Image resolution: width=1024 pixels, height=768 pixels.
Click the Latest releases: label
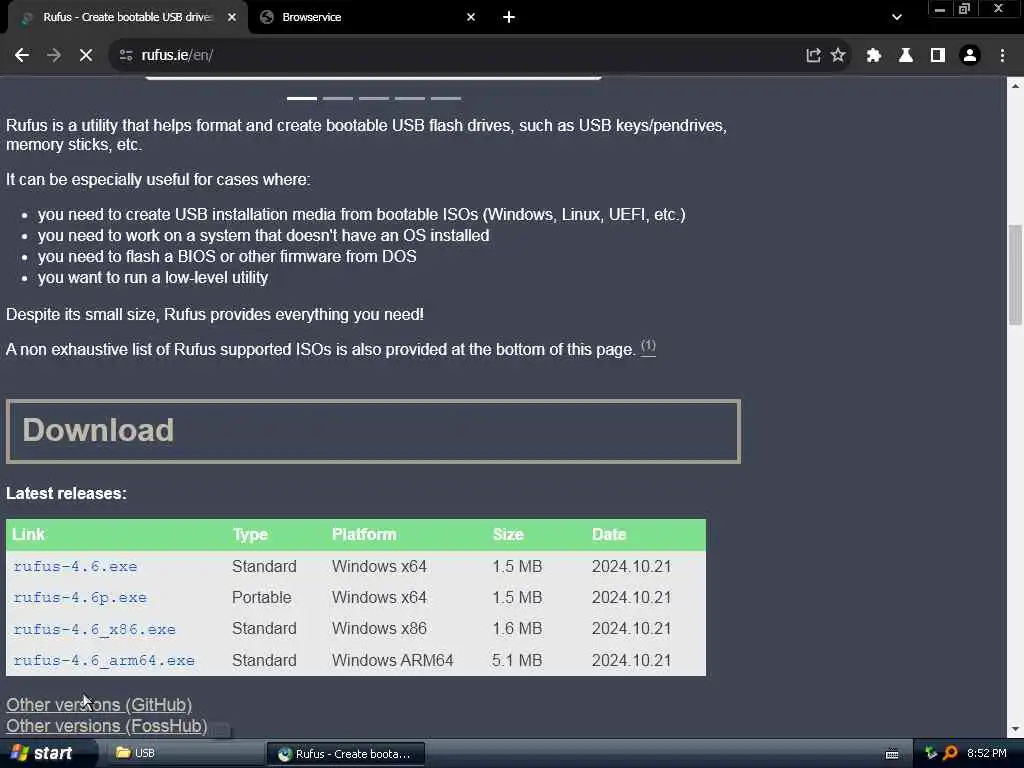pyautogui.click(x=67, y=493)
